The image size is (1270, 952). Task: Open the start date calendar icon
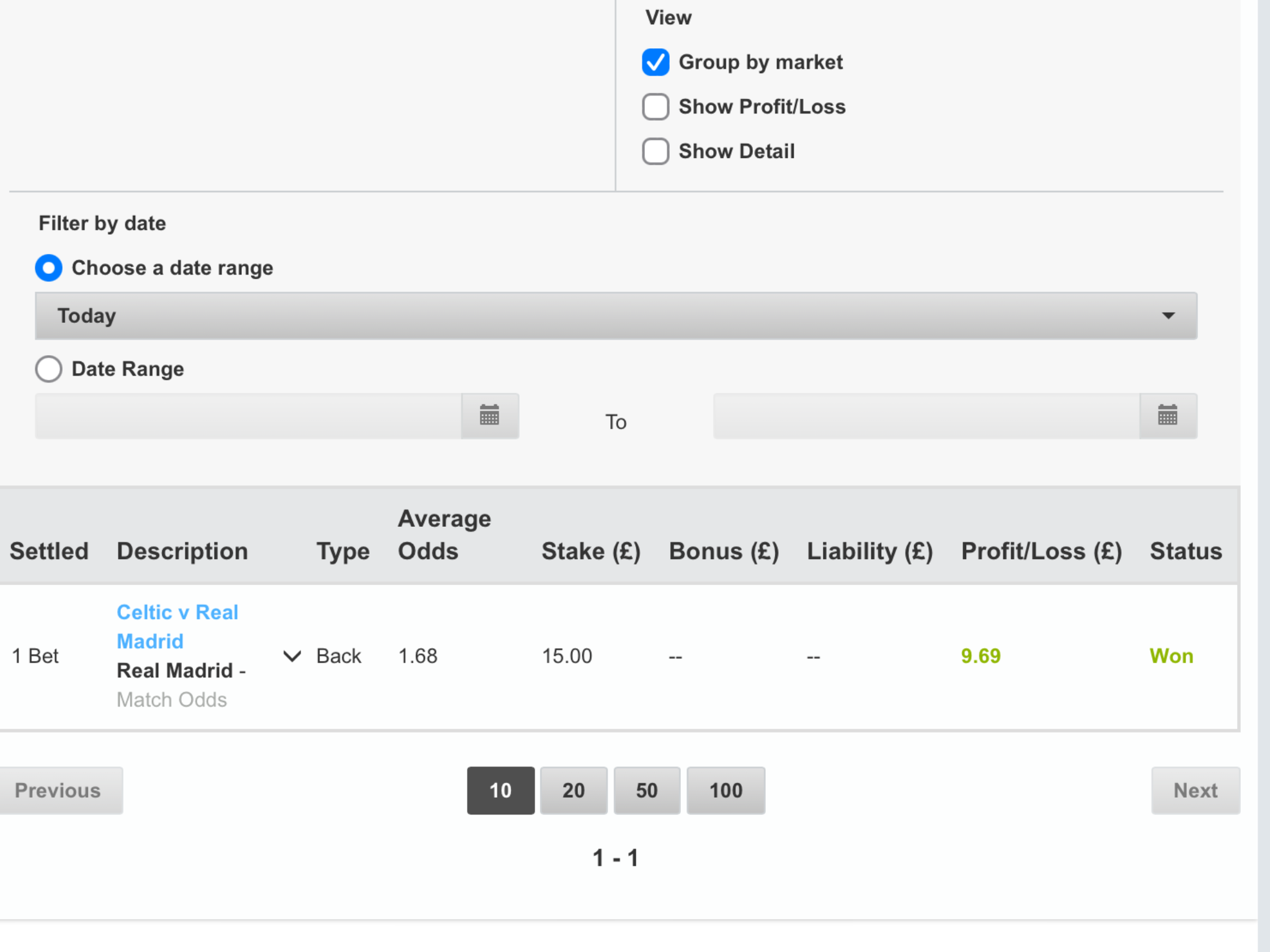[x=490, y=416]
